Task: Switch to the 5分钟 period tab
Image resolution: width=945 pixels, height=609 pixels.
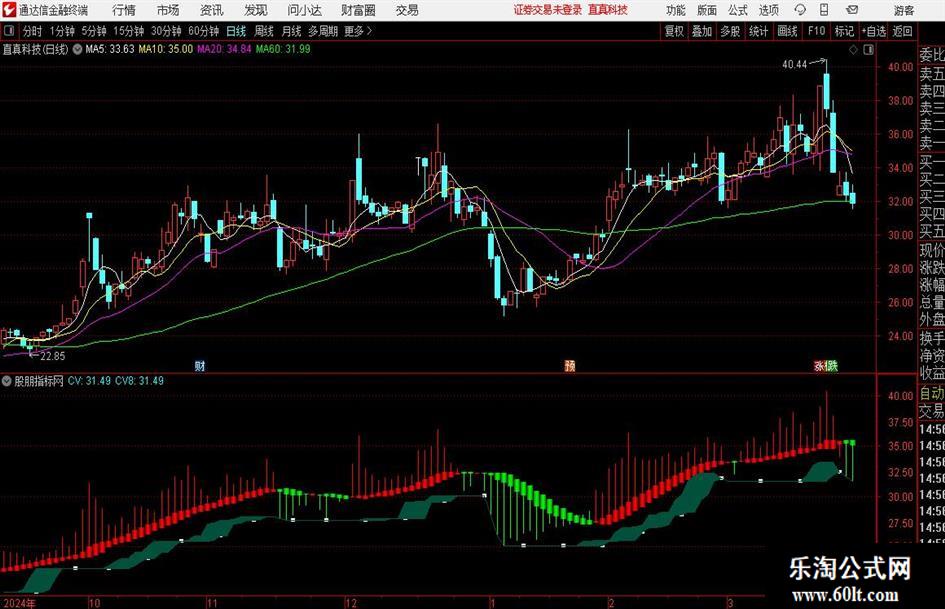Action: [x=93, y=31]
